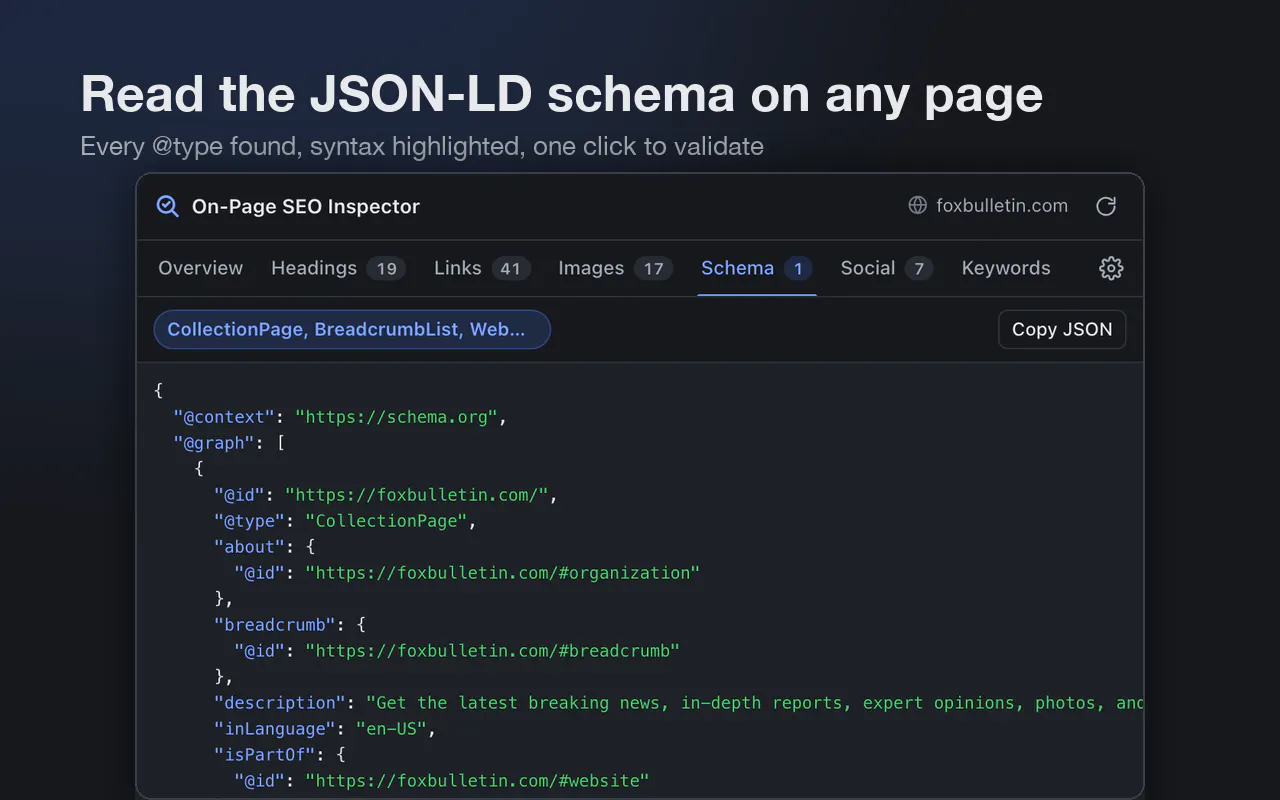Click the globe icon beside foxbulletin.com
The width and height of the screenshot is (1280, 800).
coord(917,206)
